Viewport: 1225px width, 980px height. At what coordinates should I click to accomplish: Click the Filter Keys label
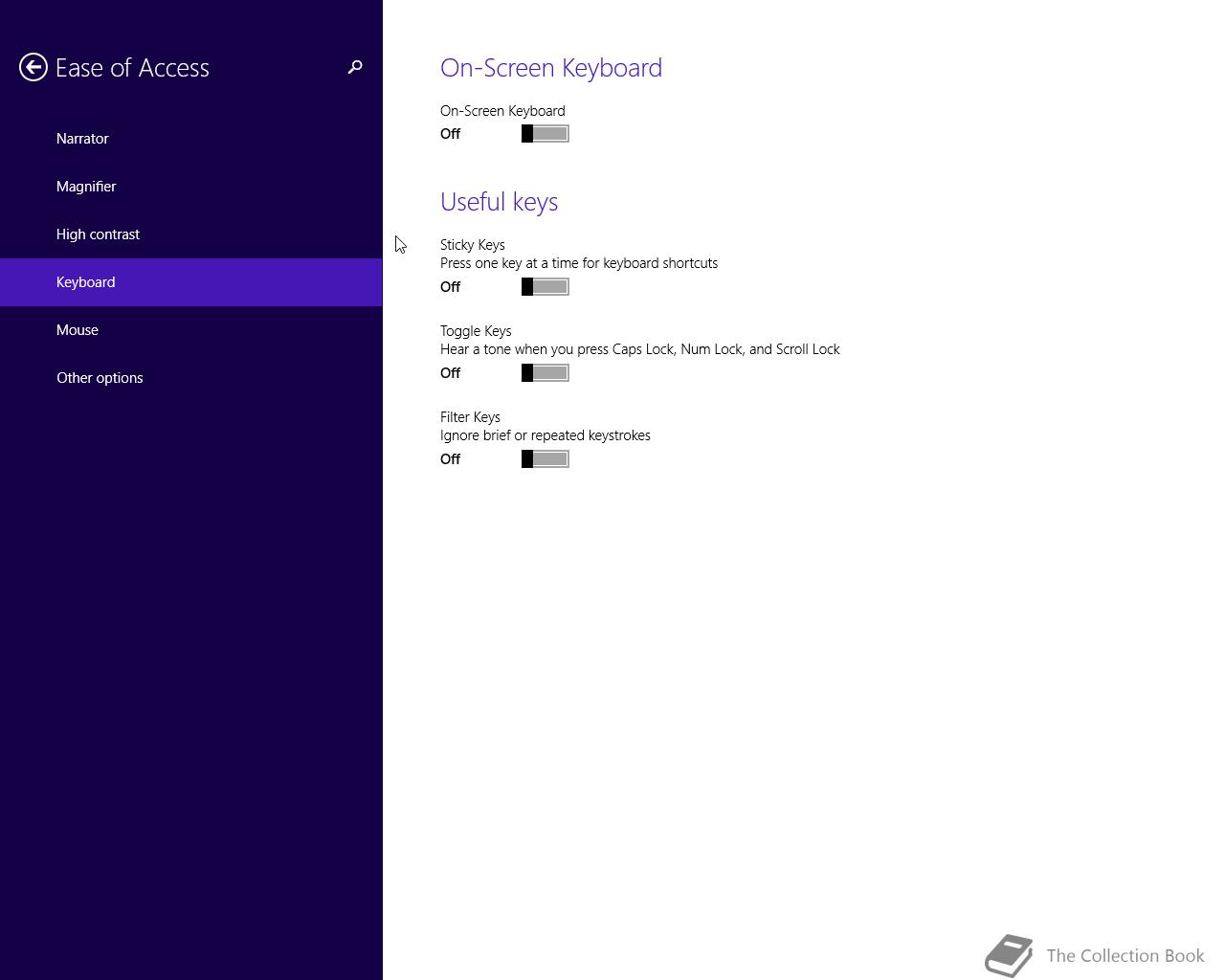click(470, 417)
